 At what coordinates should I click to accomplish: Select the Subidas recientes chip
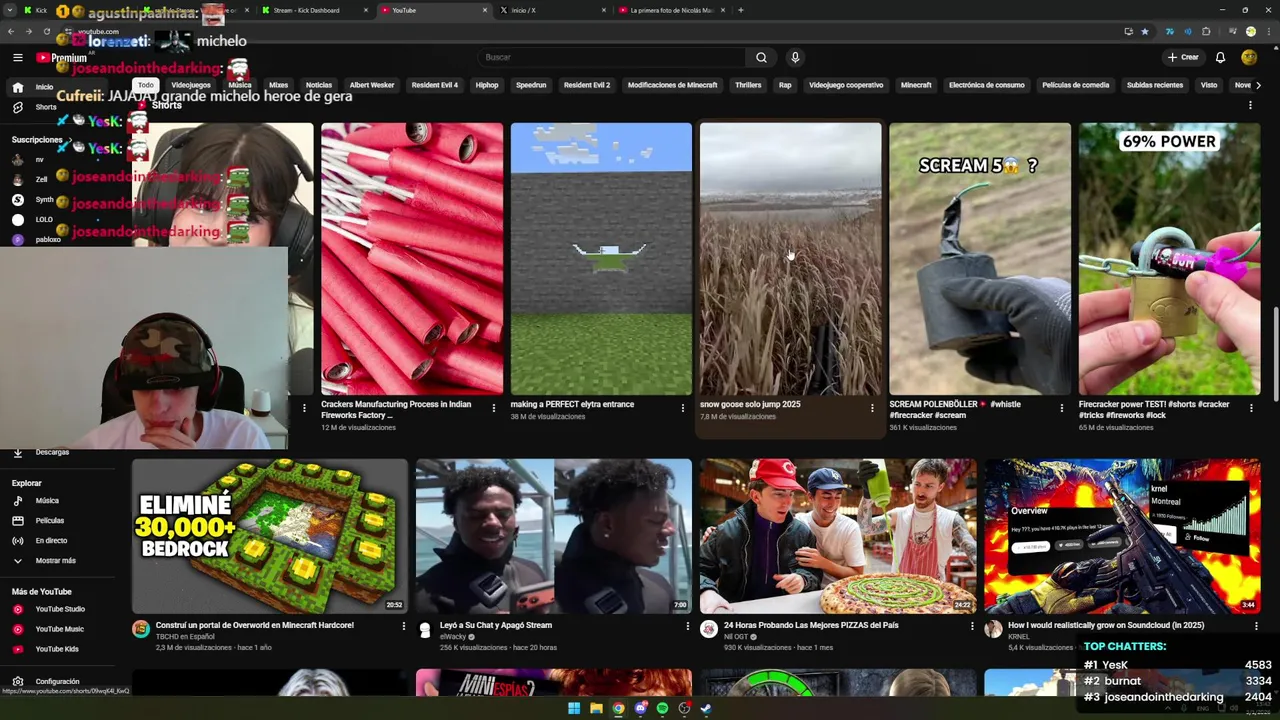tap(1155, 85)
